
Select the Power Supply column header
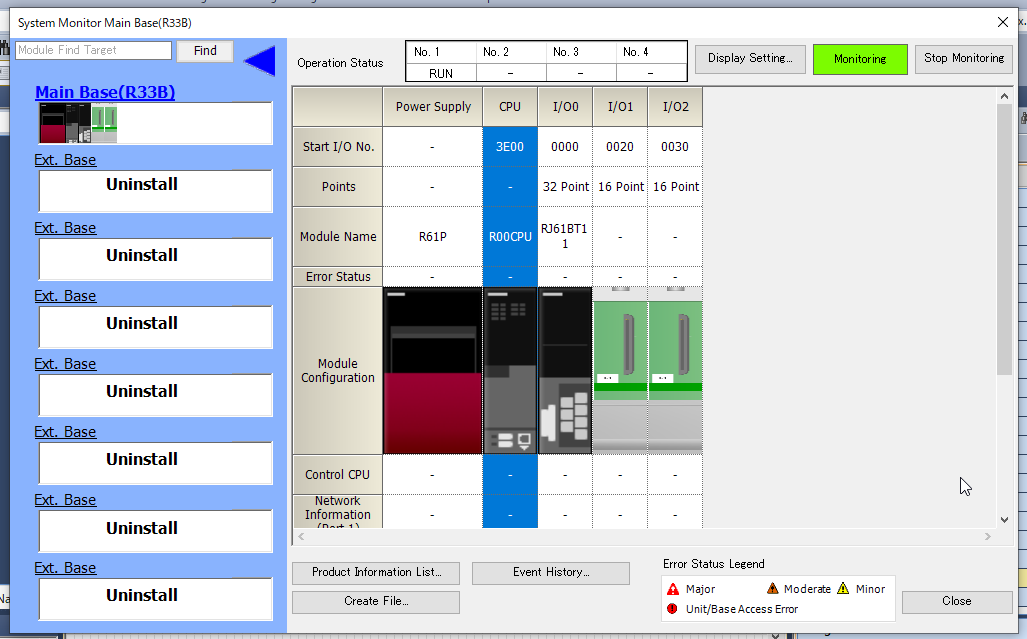click(x=432, y=107)
